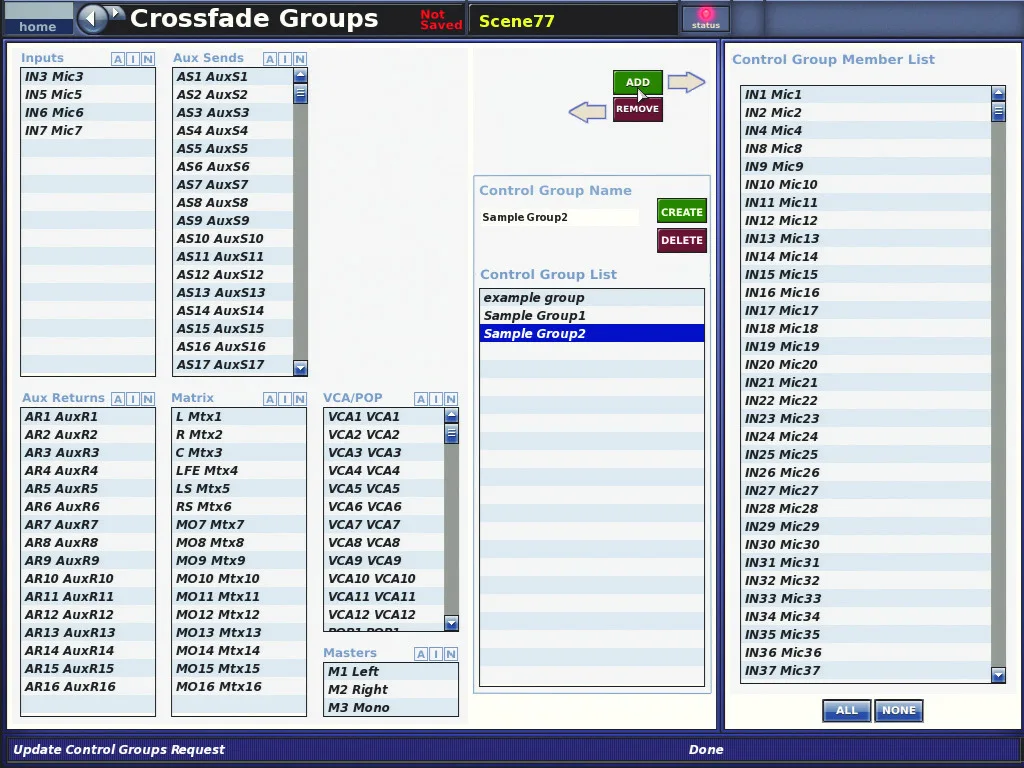Select NONE in member list

pyautogui.click(x=899, y=711)
